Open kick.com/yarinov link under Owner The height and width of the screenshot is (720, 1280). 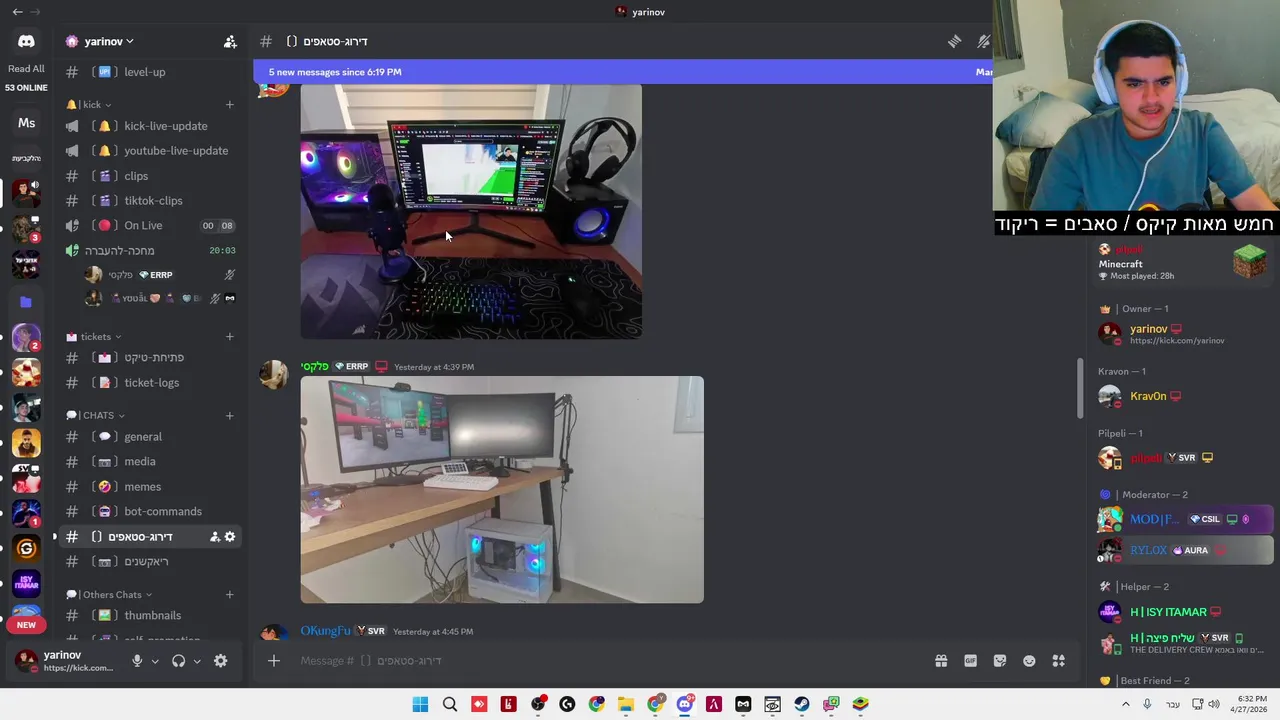[x=1177, y=341]
